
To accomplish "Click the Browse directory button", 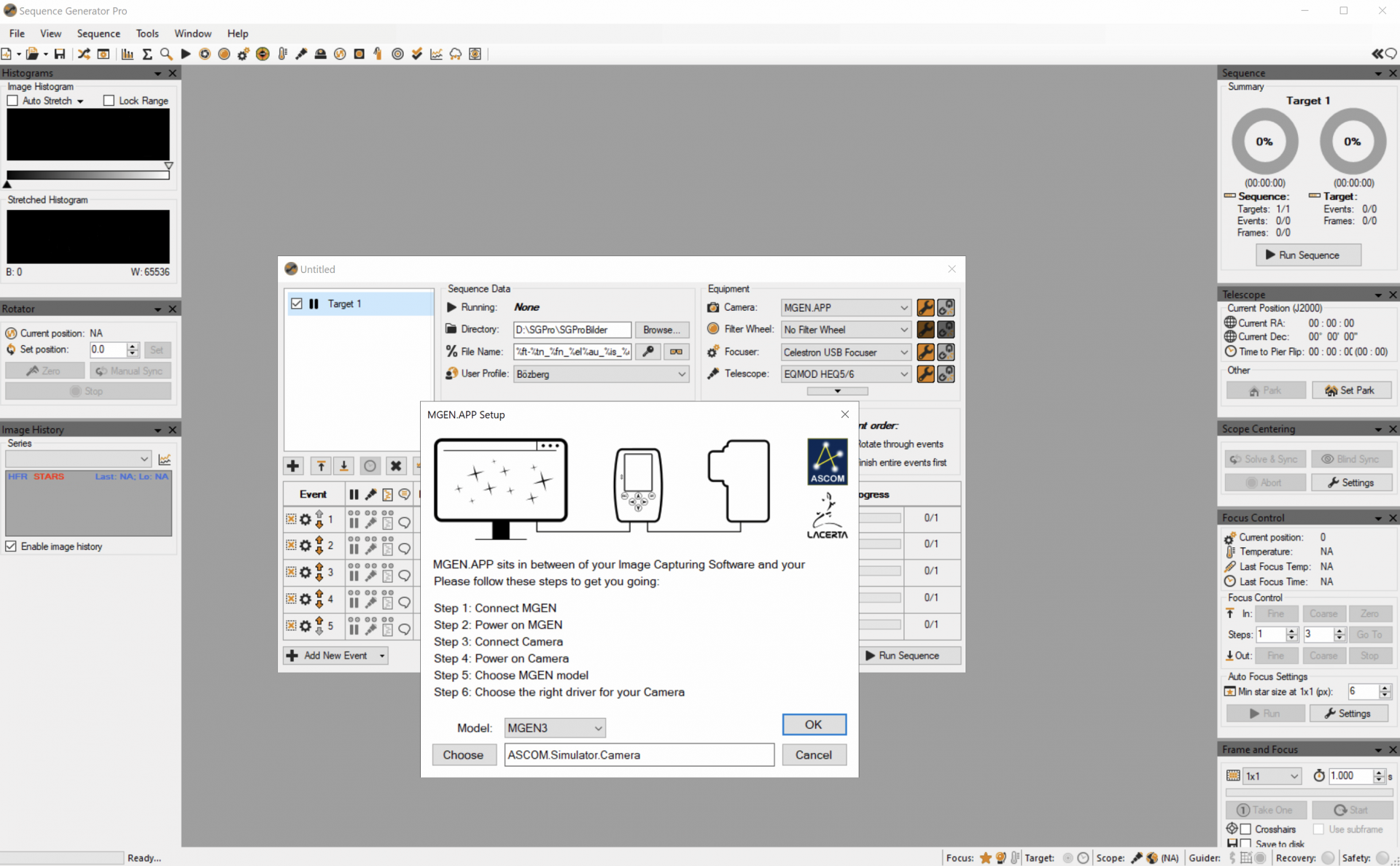I will point(661,330).
